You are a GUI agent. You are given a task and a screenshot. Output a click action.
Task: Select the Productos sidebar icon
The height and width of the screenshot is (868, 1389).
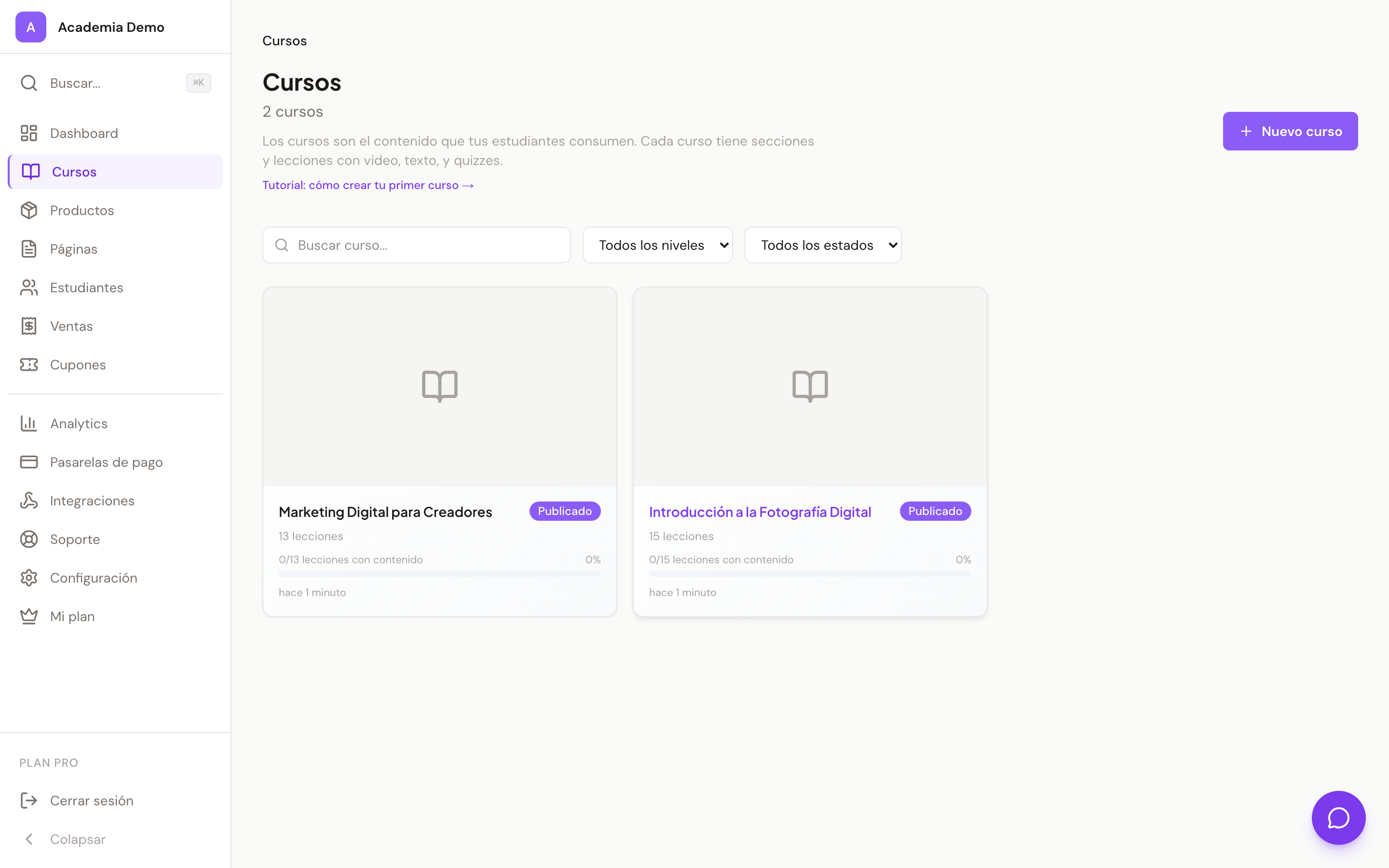[30, 210]
